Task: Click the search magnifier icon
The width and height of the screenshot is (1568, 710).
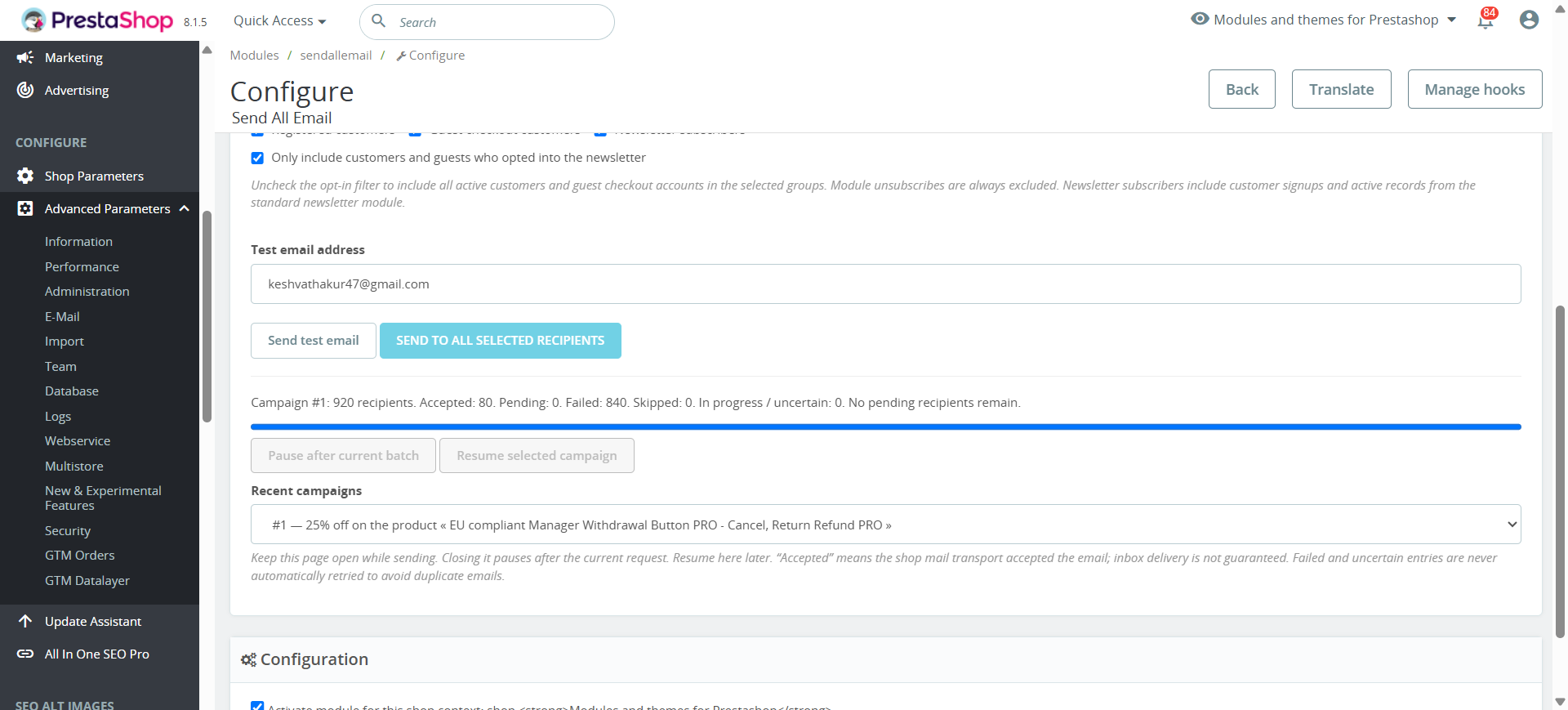Action: [379, 21]
